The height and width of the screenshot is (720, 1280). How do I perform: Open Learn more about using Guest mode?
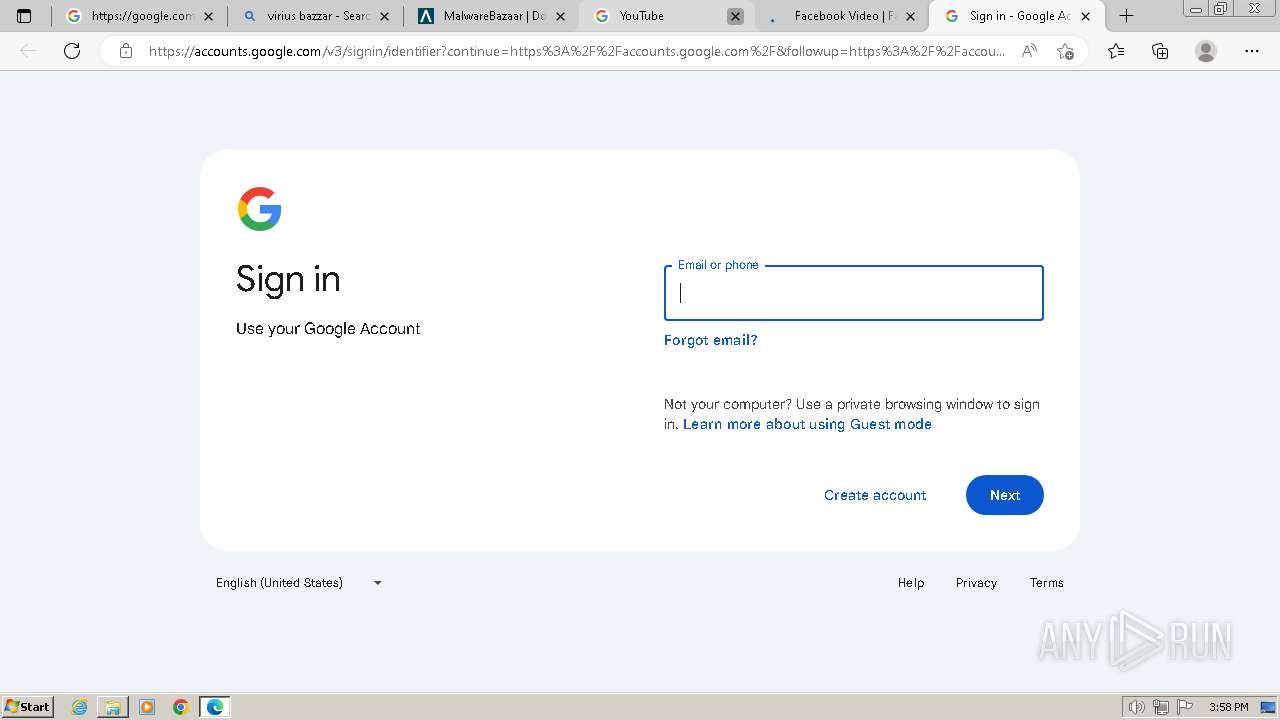click(x=807, y=424)
